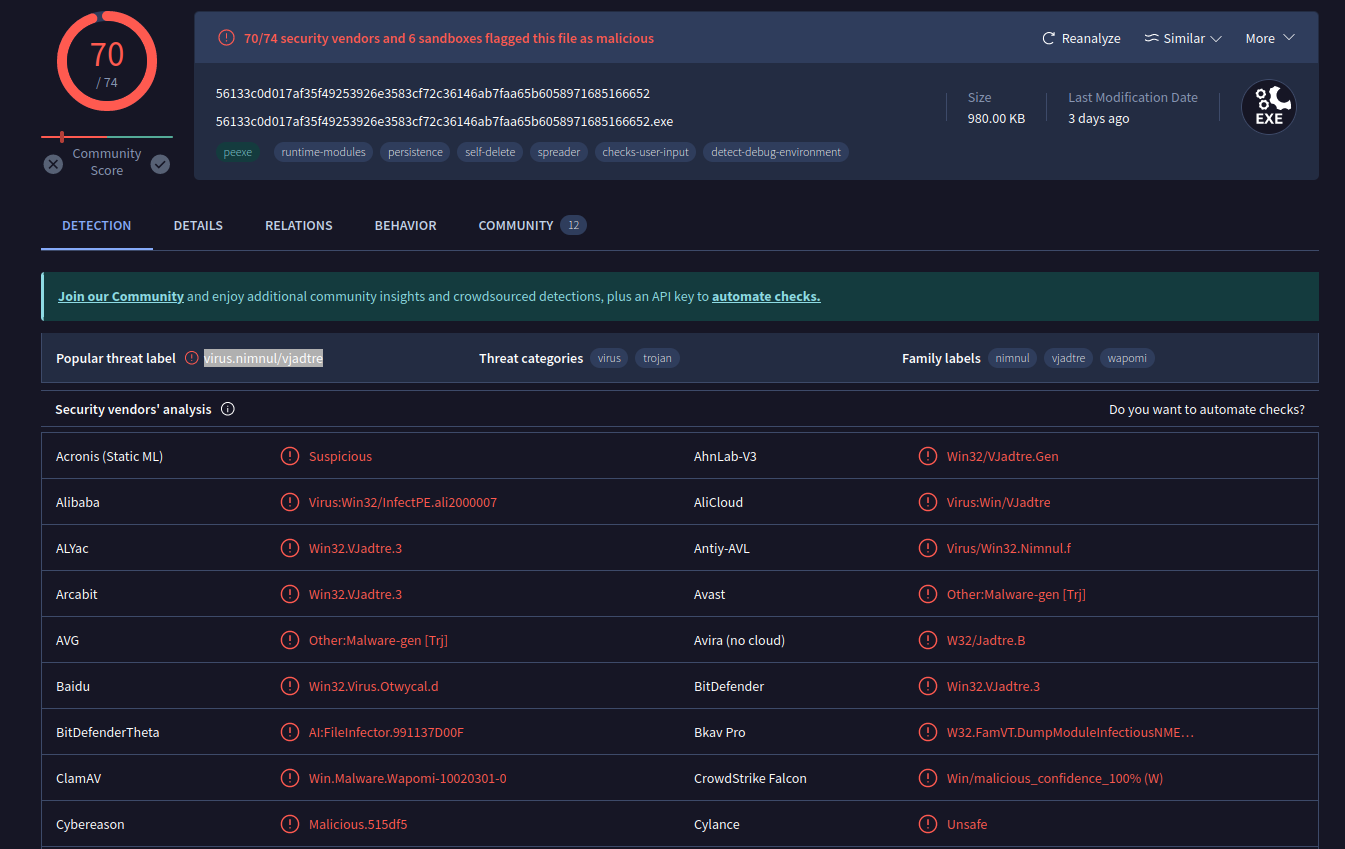Open the More dropdown menu
The height and width of the screenshot is (849, 1345).
tap(1269, 39)
